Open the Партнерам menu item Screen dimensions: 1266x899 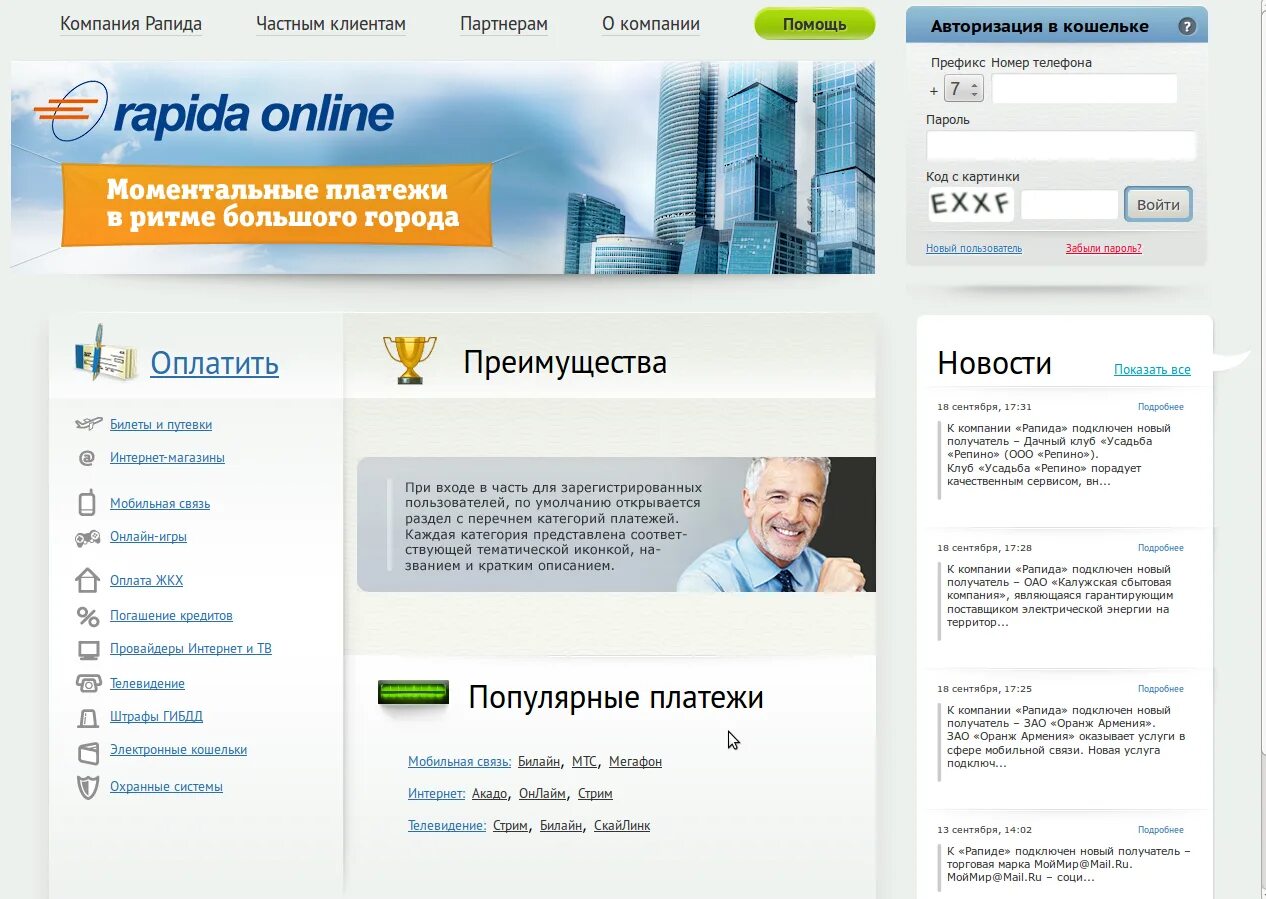(504, 24)
